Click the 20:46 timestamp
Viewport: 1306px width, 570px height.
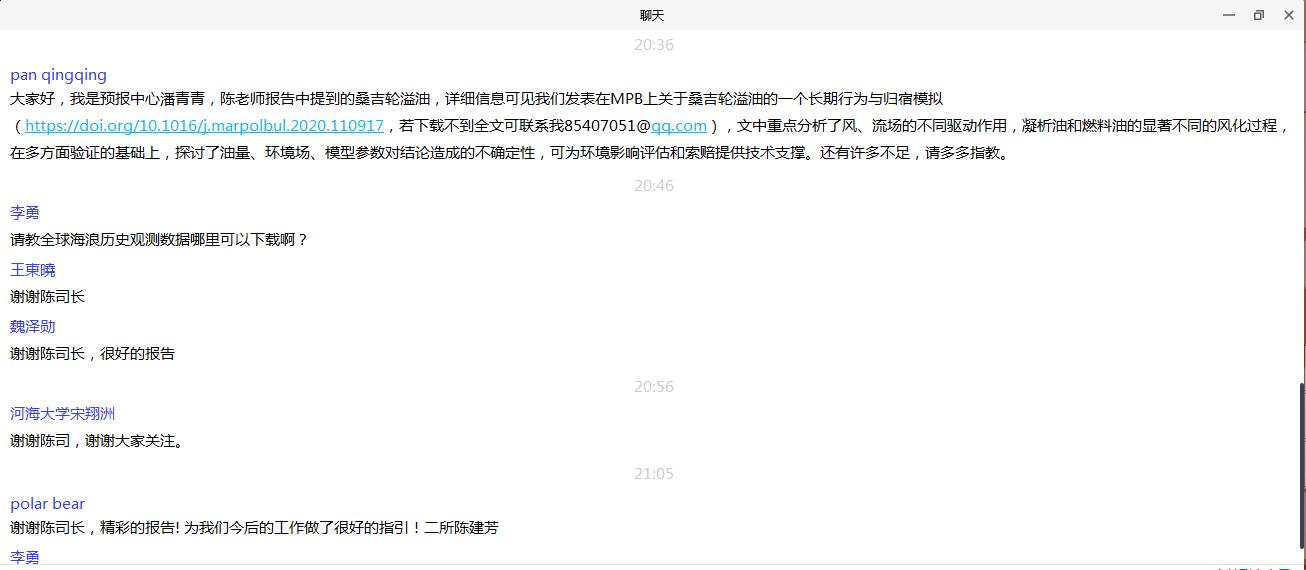(653, 186)
